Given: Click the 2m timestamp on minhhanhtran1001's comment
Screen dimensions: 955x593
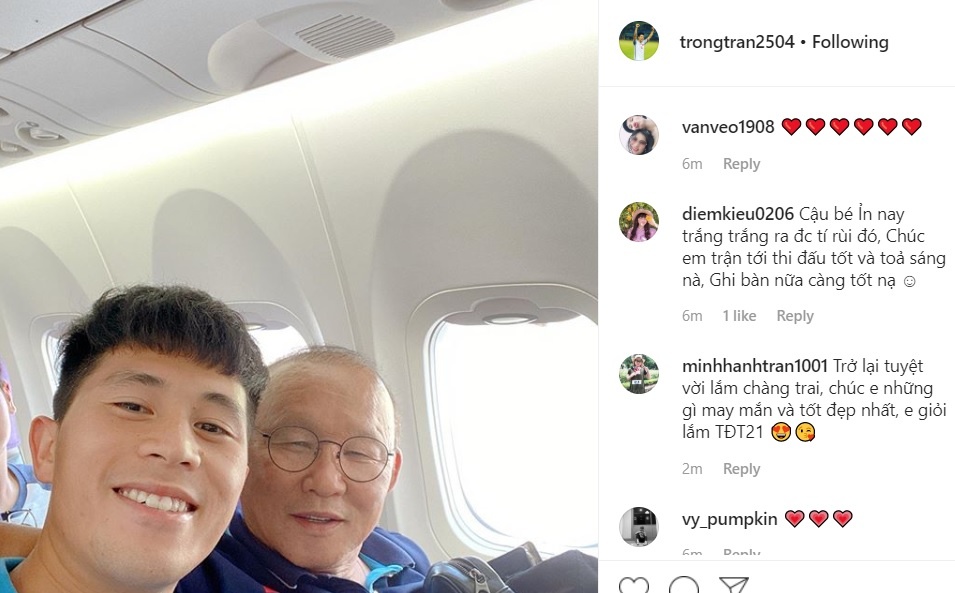Looking at the screenshot, I should tap(692, 469).
